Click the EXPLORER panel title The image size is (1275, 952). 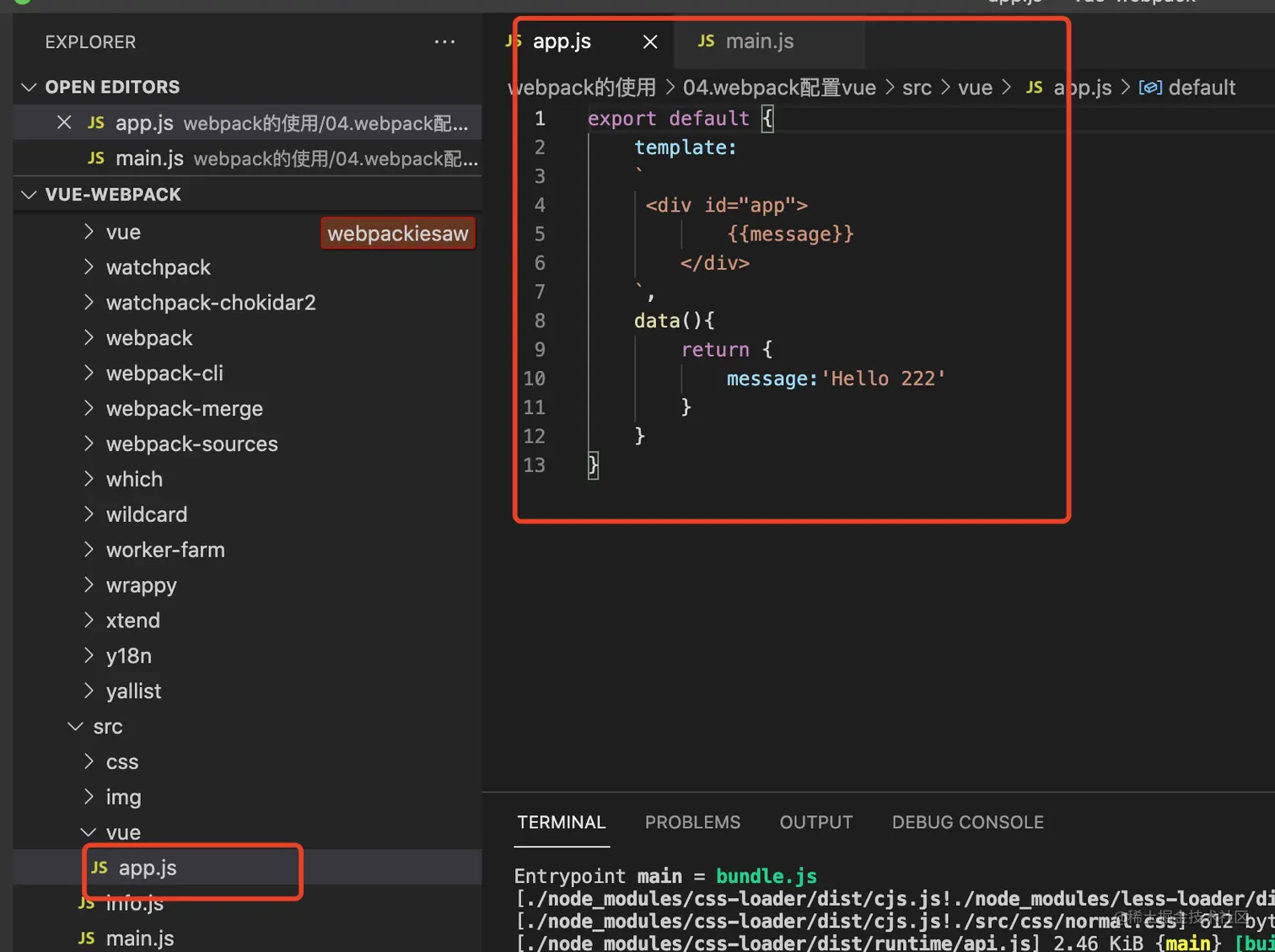click(90, 42)
